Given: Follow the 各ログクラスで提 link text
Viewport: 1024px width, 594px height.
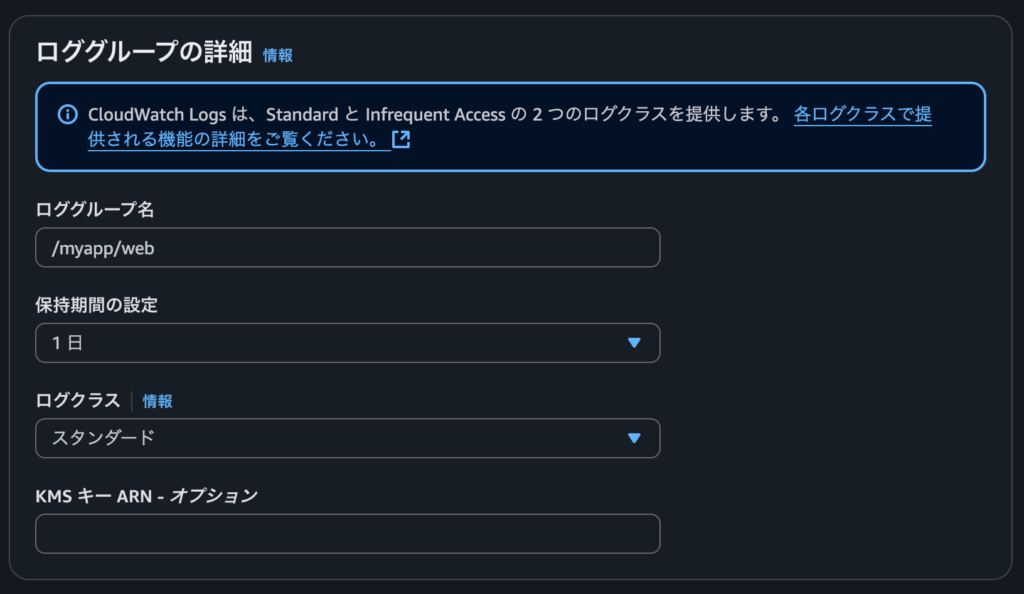Looking at the screenshot, I should point(862,114).
